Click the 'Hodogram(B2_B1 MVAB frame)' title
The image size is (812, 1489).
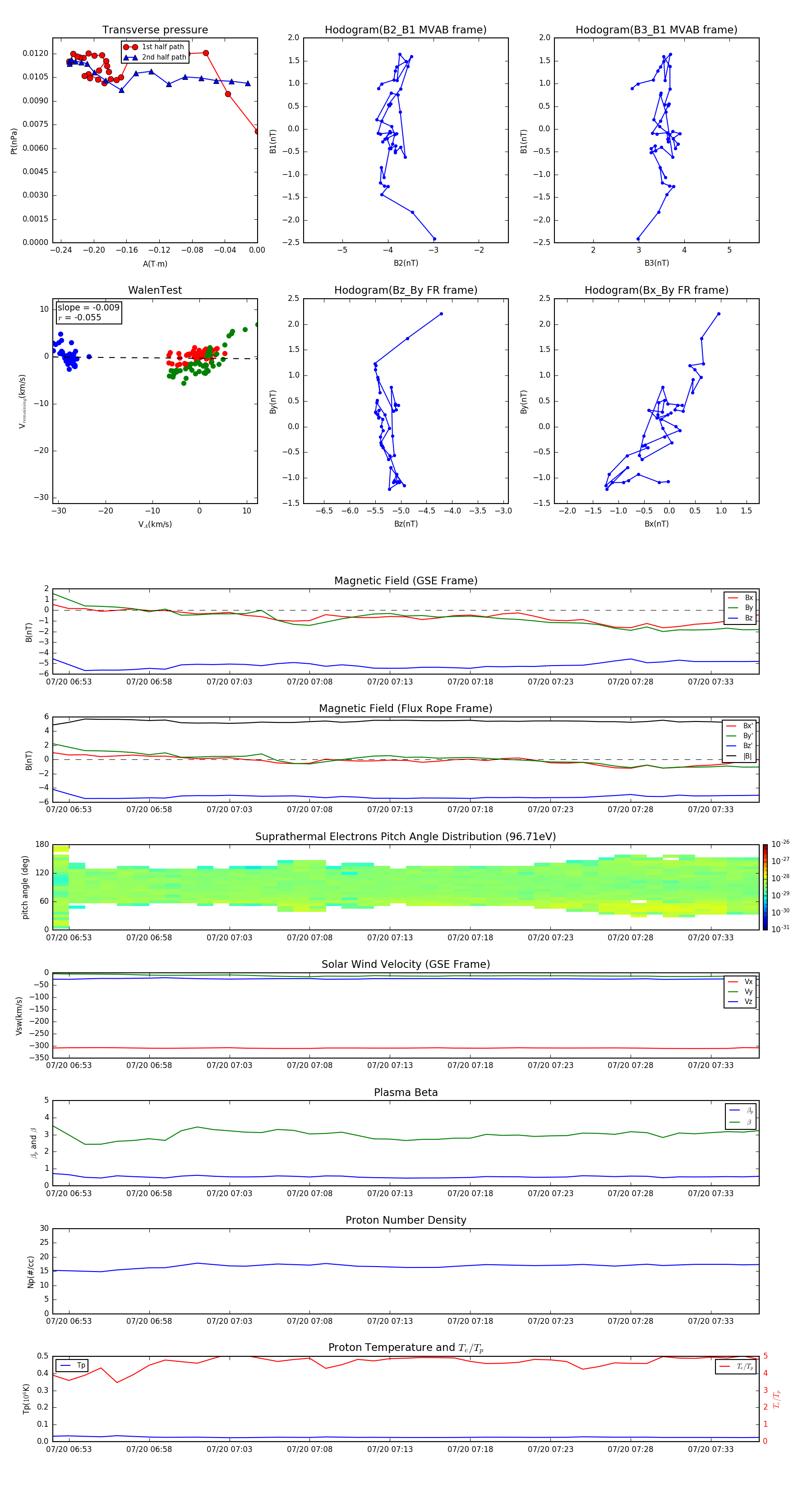coord(405,30)
